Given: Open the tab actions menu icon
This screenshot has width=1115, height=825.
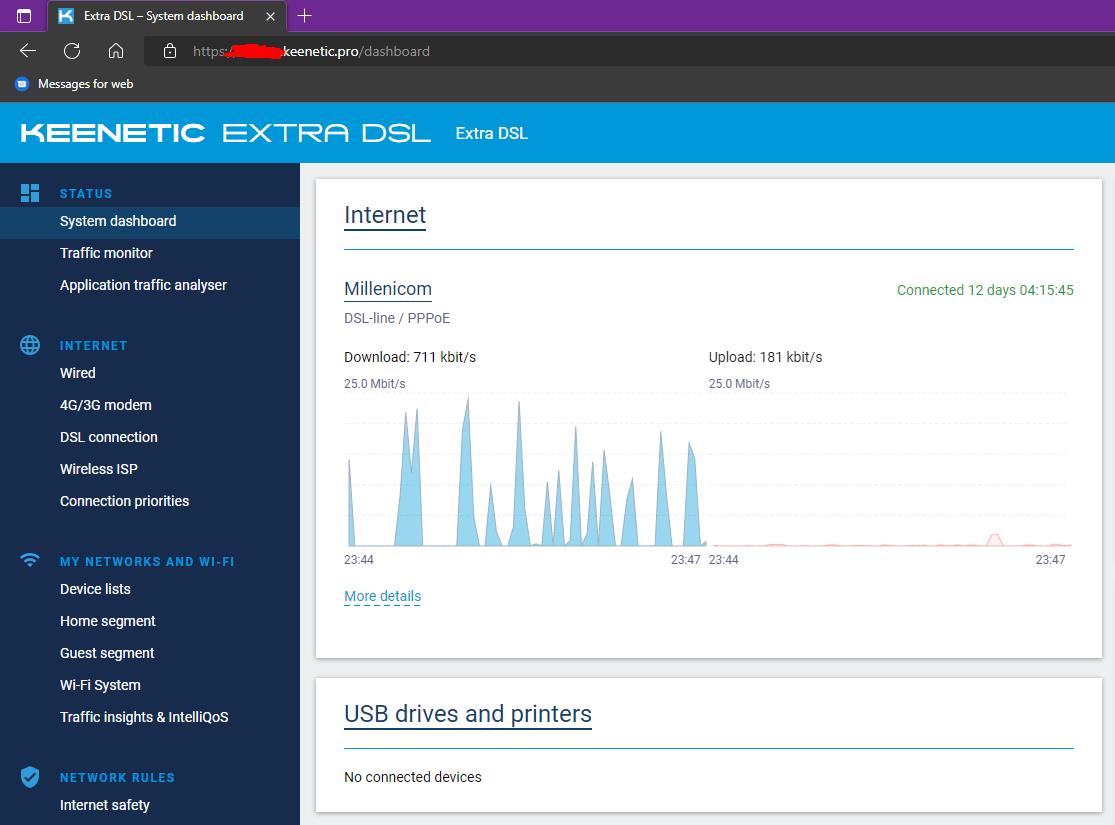Looking at the screenshot, I should [x=24, y=16].
